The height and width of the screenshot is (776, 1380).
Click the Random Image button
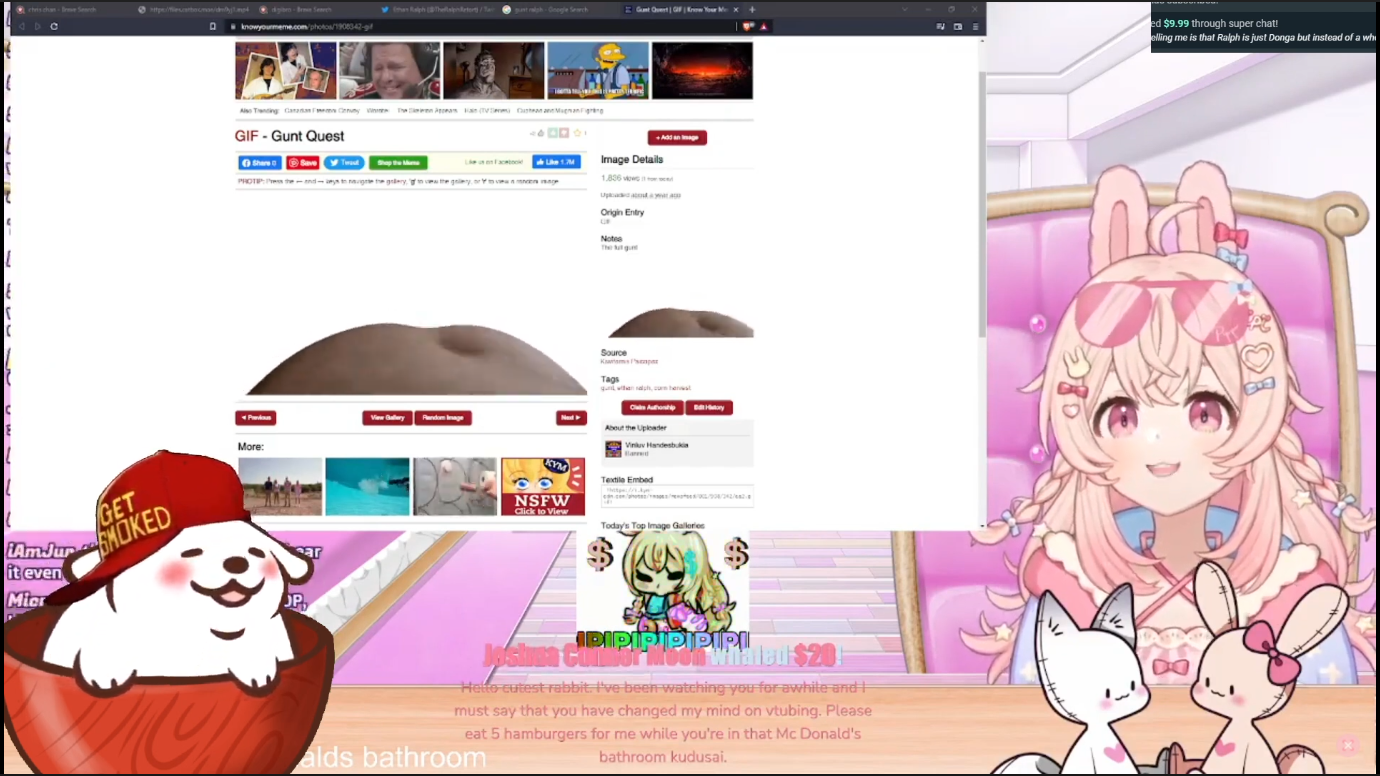tap(442, 418)
